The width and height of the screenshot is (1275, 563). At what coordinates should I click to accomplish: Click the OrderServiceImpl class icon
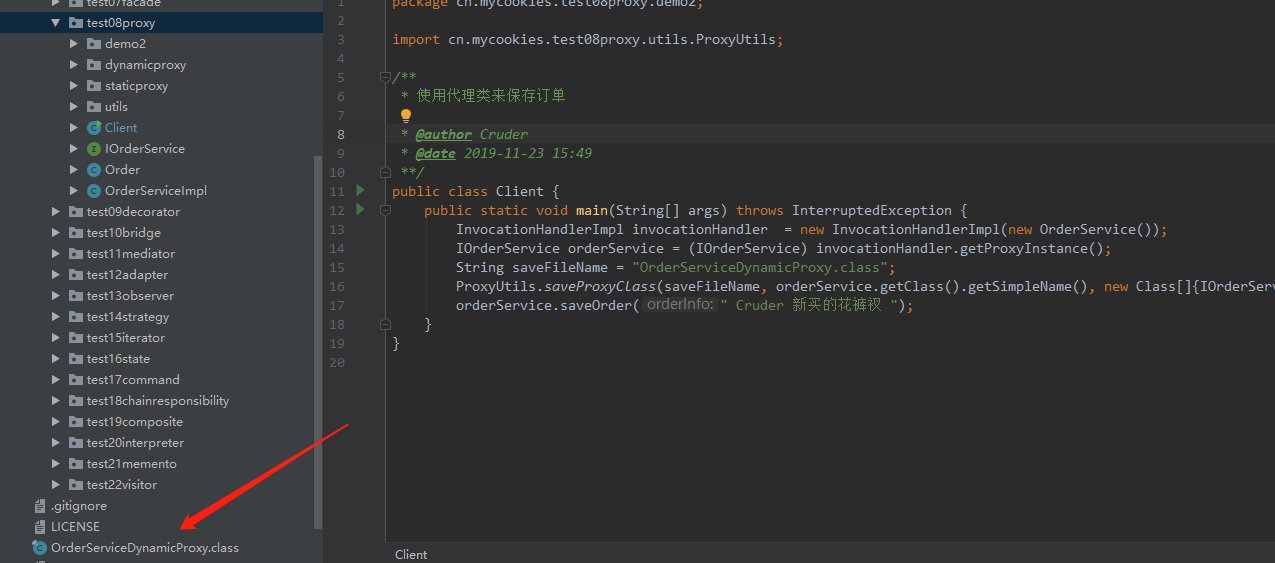(x=94, y=191)
